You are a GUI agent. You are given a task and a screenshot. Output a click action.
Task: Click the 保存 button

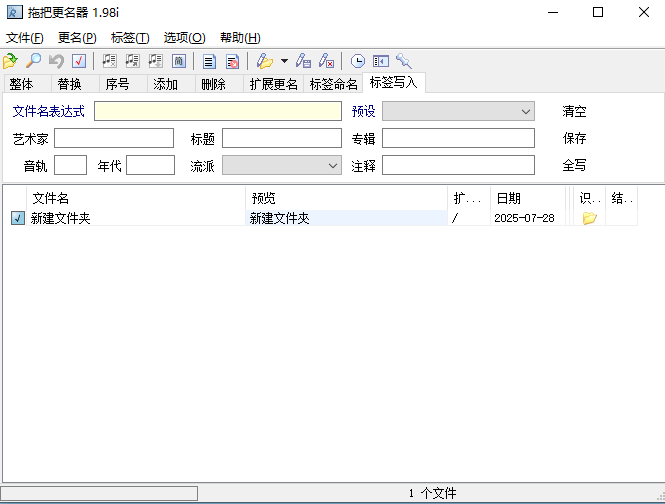(x=574, y=138)
